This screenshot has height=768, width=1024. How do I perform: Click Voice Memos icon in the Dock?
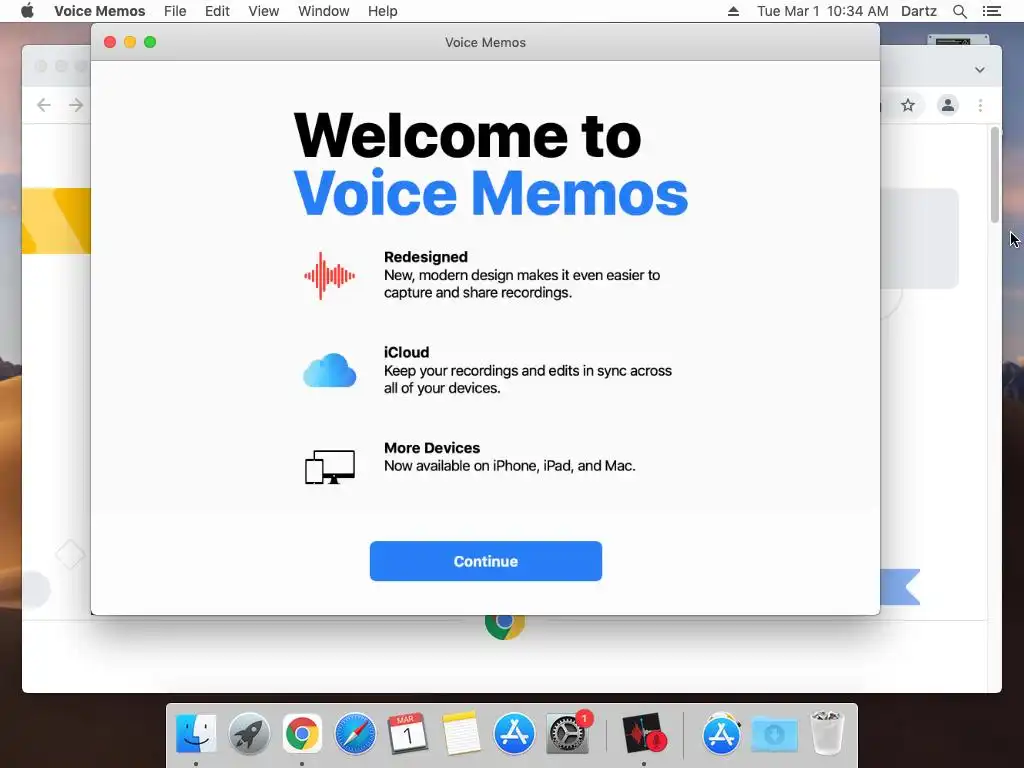click(644, 733)
